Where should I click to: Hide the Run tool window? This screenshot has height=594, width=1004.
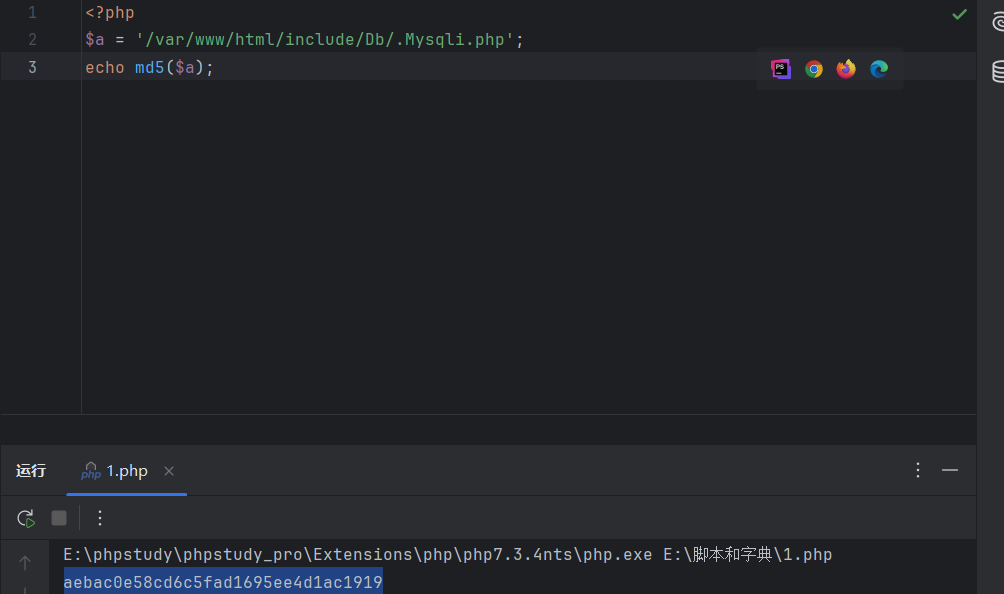(x=950, y=470)
